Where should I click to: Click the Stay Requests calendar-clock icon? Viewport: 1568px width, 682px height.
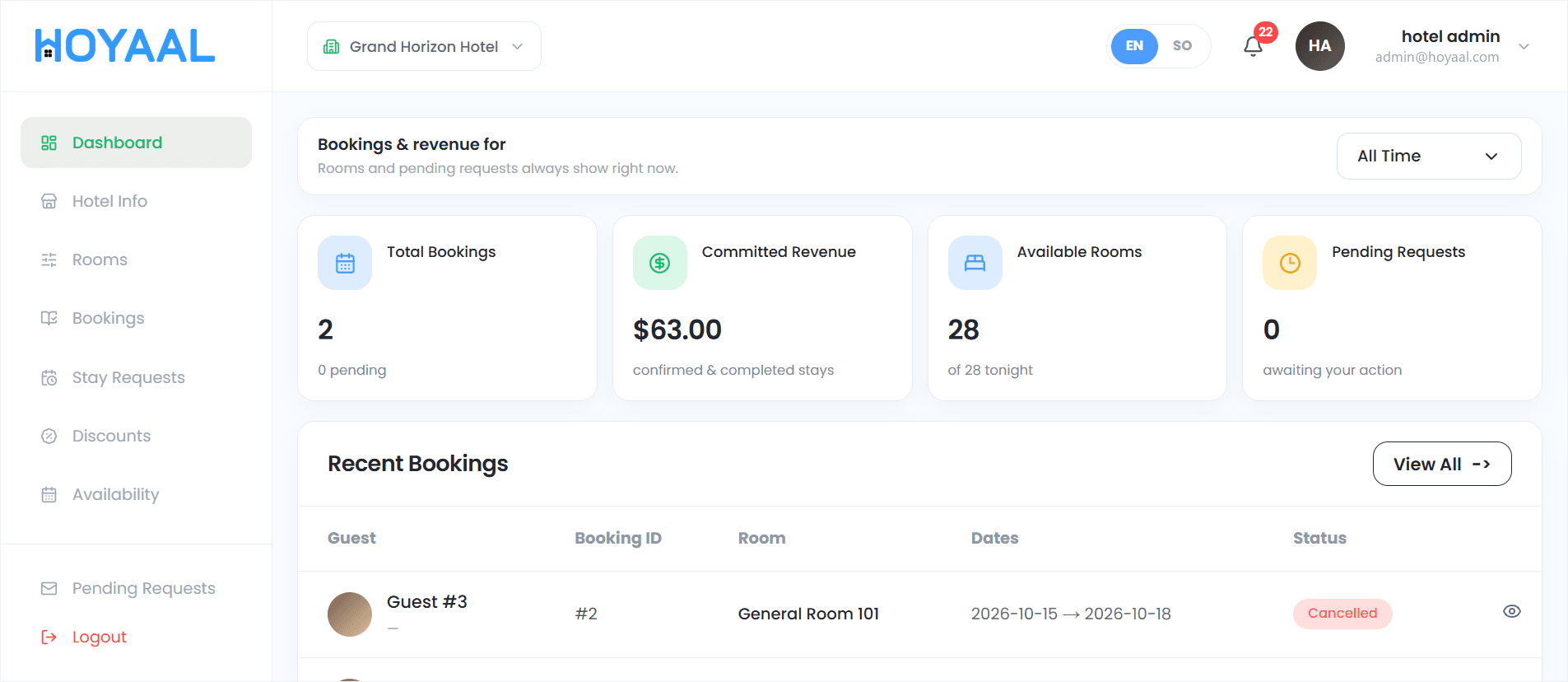[x=49, y=377]
